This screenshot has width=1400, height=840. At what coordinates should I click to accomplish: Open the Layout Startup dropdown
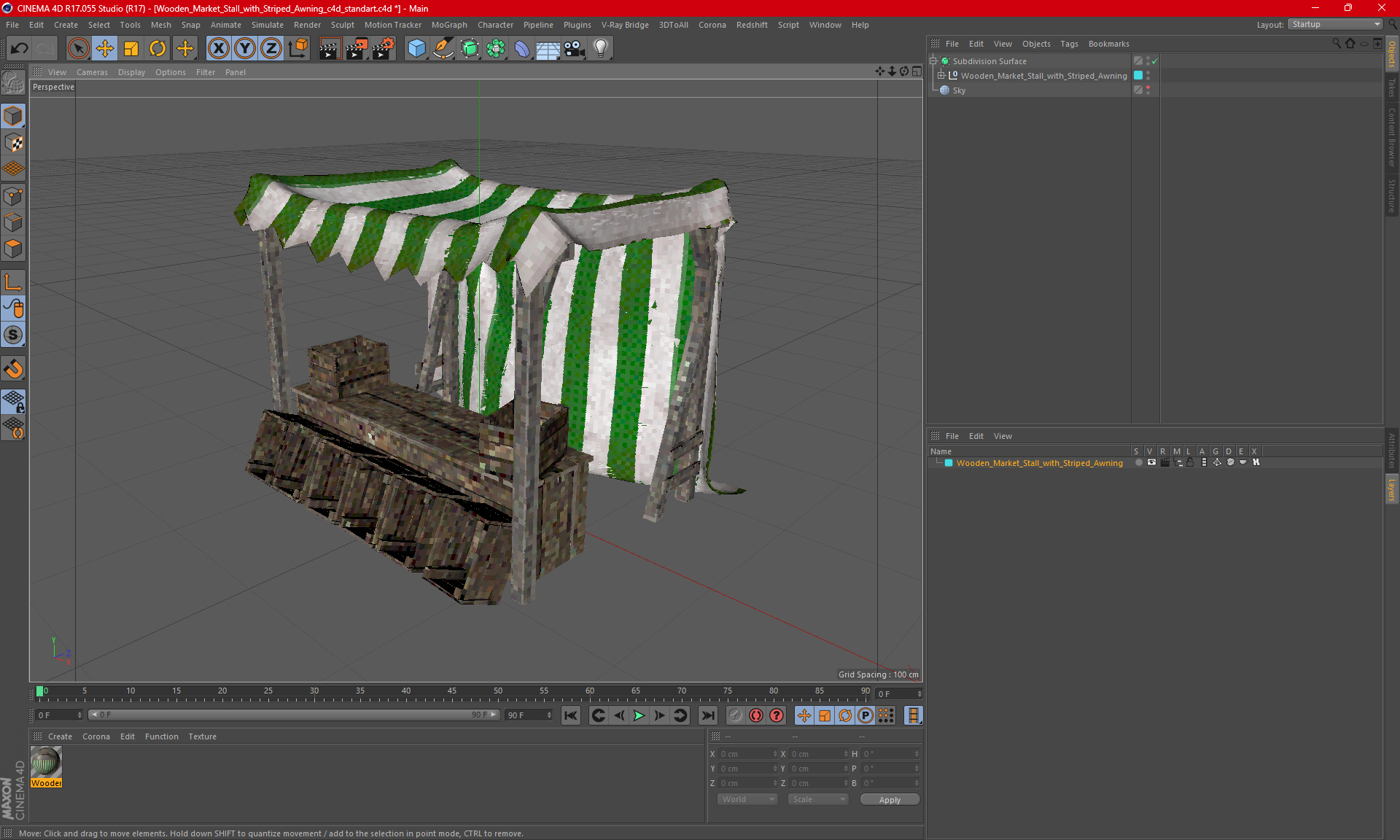(x=1336, y=24)
